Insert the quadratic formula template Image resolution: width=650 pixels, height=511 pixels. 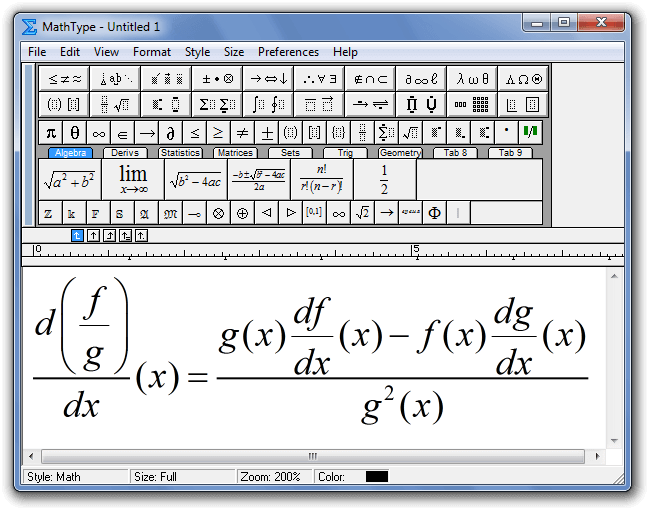(260, 180)
